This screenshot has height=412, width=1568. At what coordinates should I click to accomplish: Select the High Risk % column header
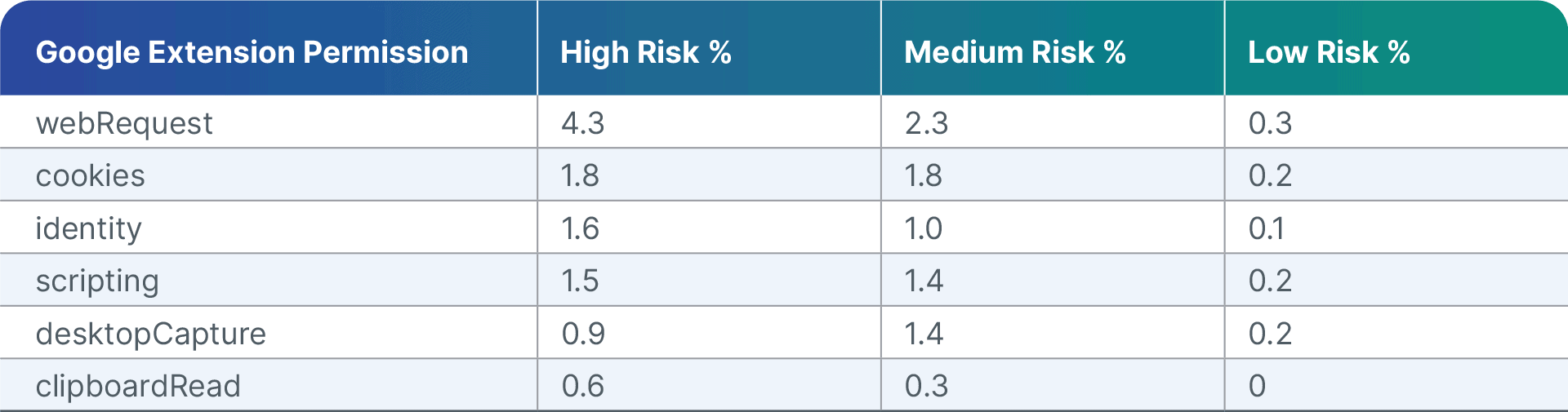click(645, 52)
